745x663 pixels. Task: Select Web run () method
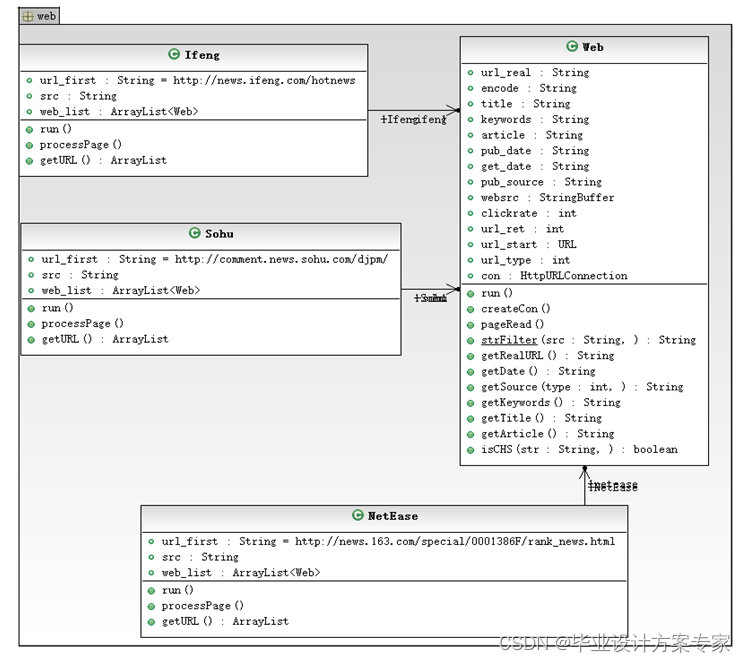497,293
